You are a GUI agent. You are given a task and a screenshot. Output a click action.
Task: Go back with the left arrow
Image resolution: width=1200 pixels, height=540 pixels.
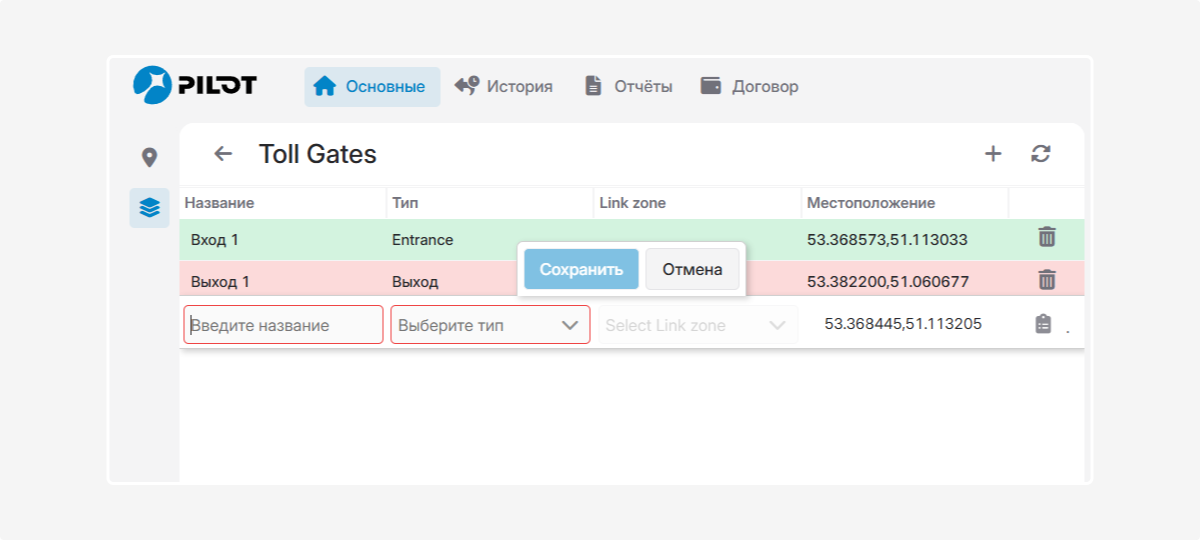(x=223, y=154)
